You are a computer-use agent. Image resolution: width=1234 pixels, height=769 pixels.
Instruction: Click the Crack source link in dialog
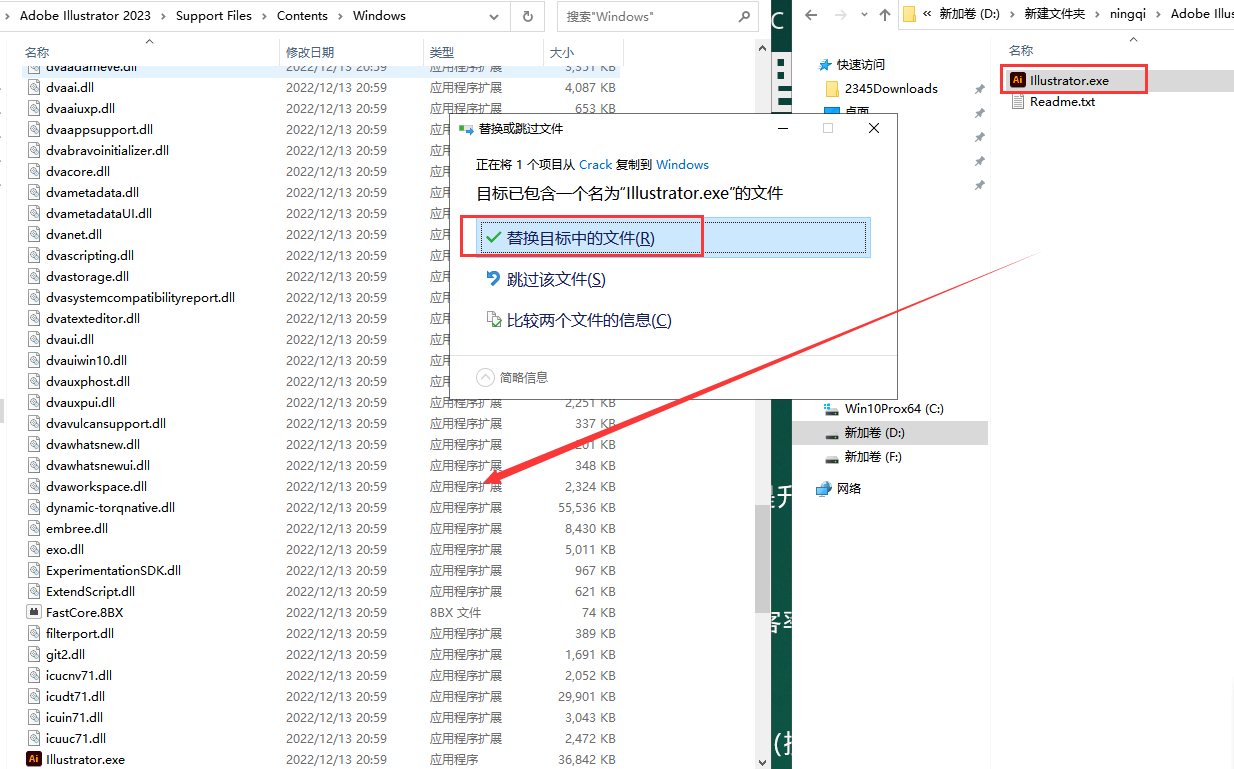pos(595,164)
